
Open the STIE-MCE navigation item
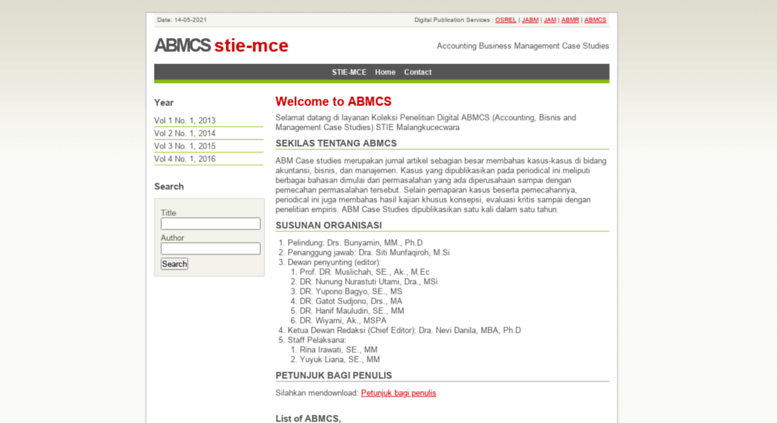click(349, 72)
